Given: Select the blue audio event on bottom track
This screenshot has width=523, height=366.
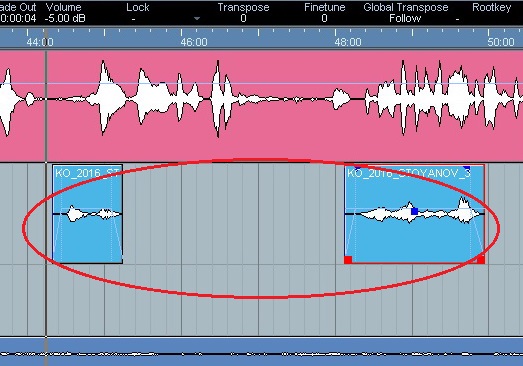Looking at the screenshot, I should [262, 352].
